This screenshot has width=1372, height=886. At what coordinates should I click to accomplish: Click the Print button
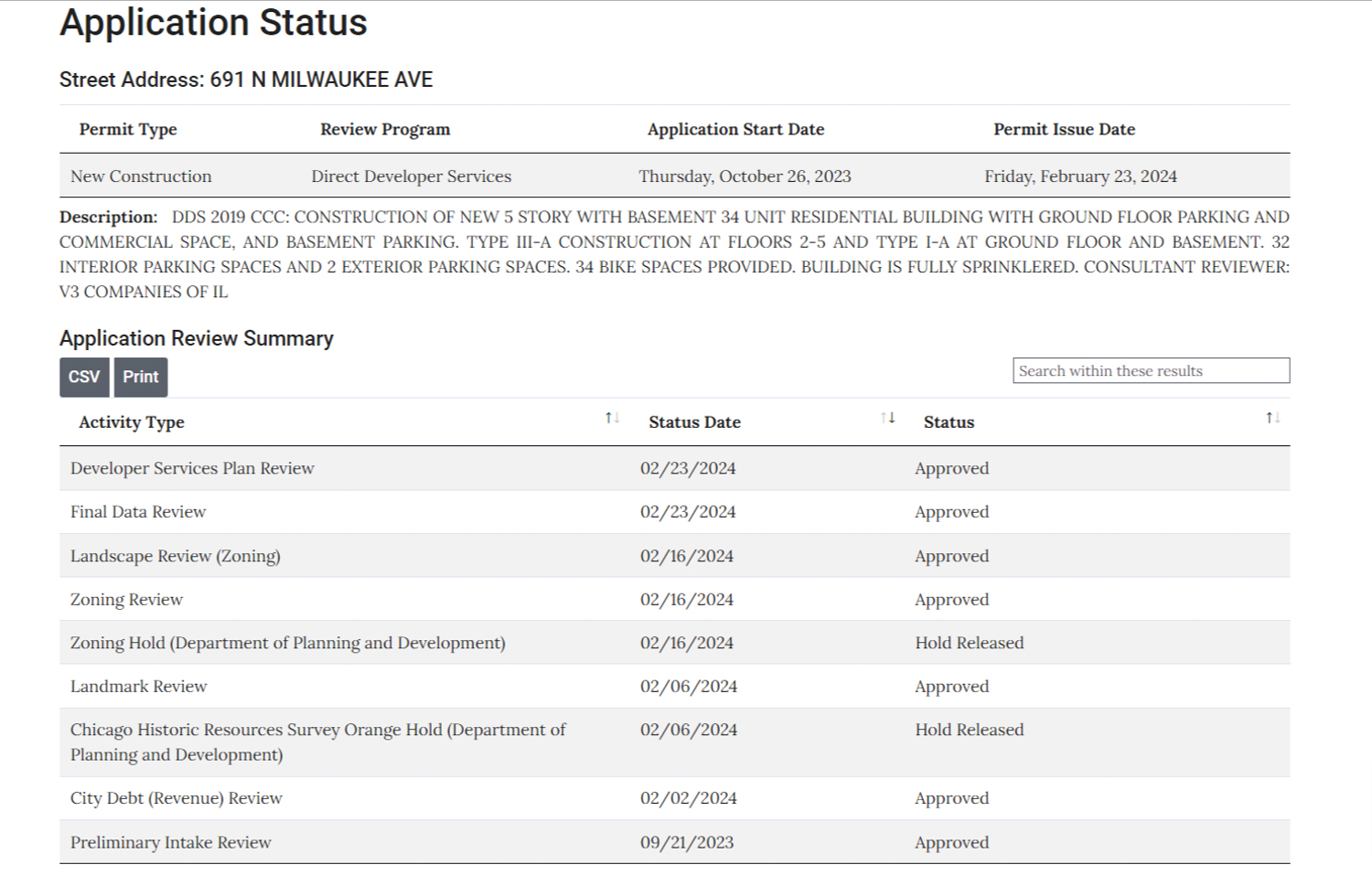(x=141, y=377)
